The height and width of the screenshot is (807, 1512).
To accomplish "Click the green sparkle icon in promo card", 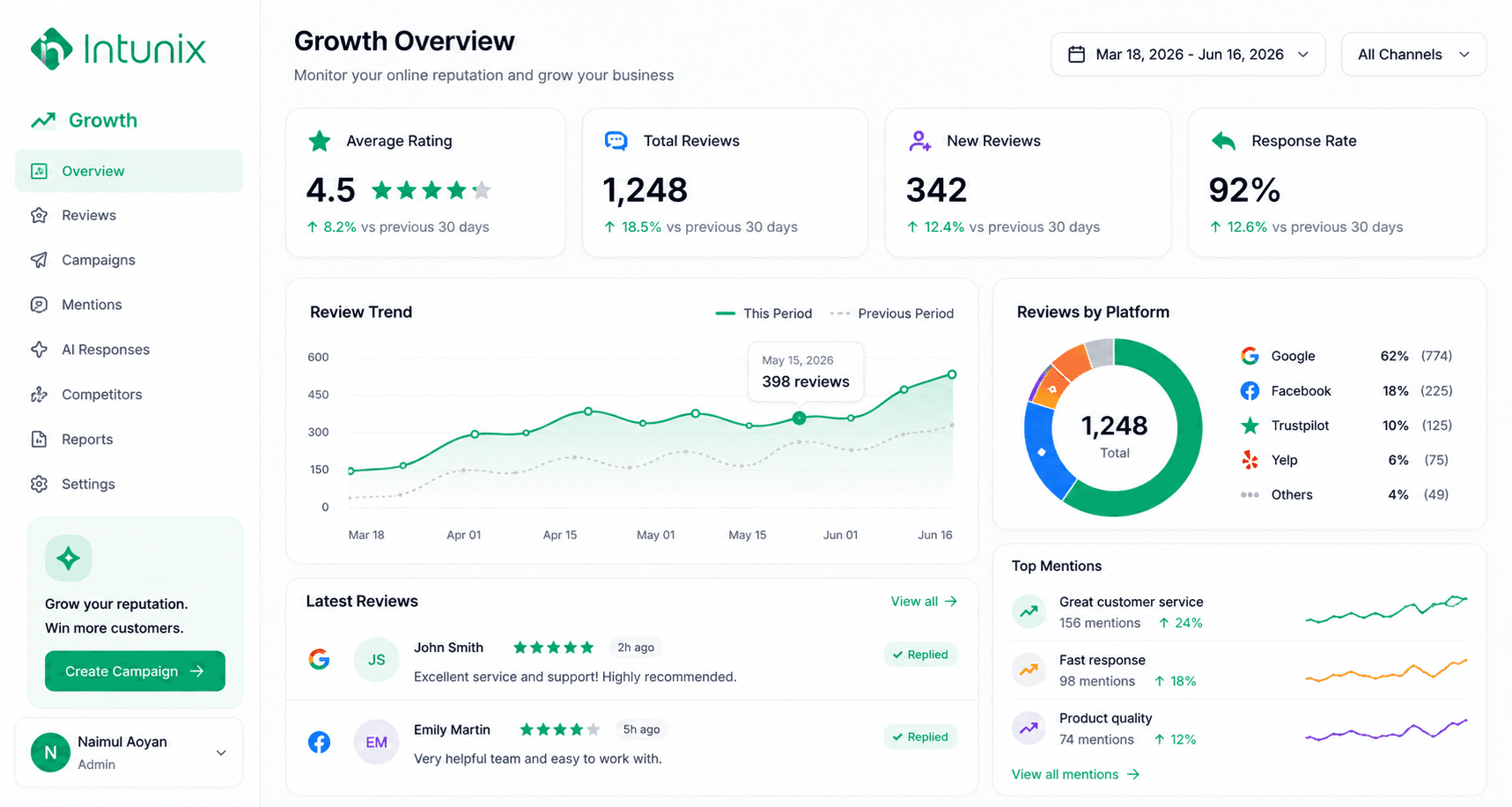I will click(x=68, y=558).
